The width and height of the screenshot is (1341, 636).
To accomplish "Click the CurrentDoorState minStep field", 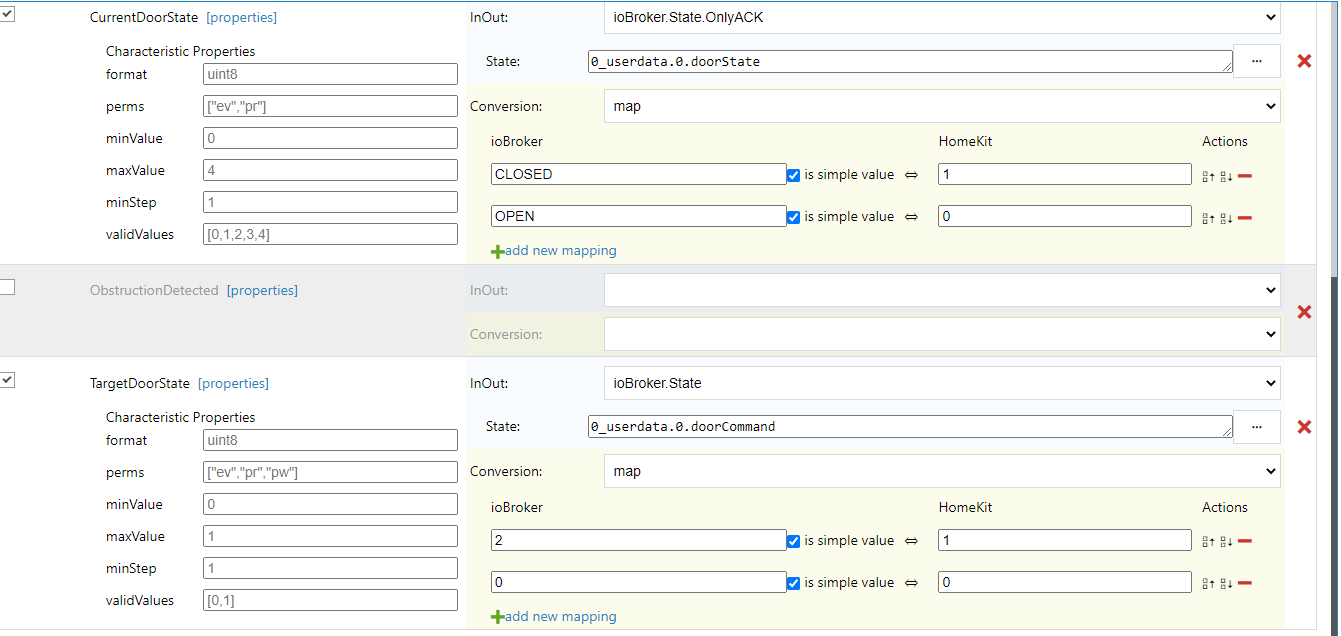I will tap(330, 202).
